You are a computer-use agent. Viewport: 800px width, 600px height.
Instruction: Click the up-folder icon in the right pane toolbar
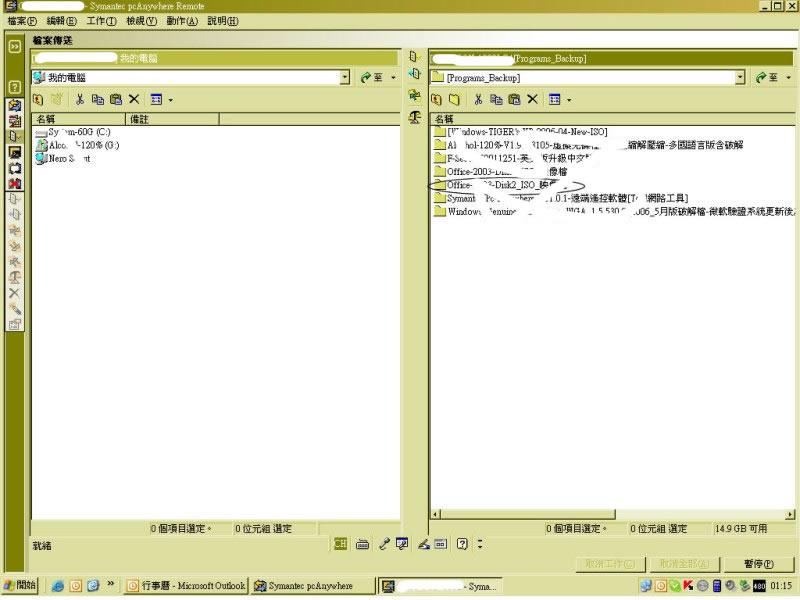click(x=436, y=99)
